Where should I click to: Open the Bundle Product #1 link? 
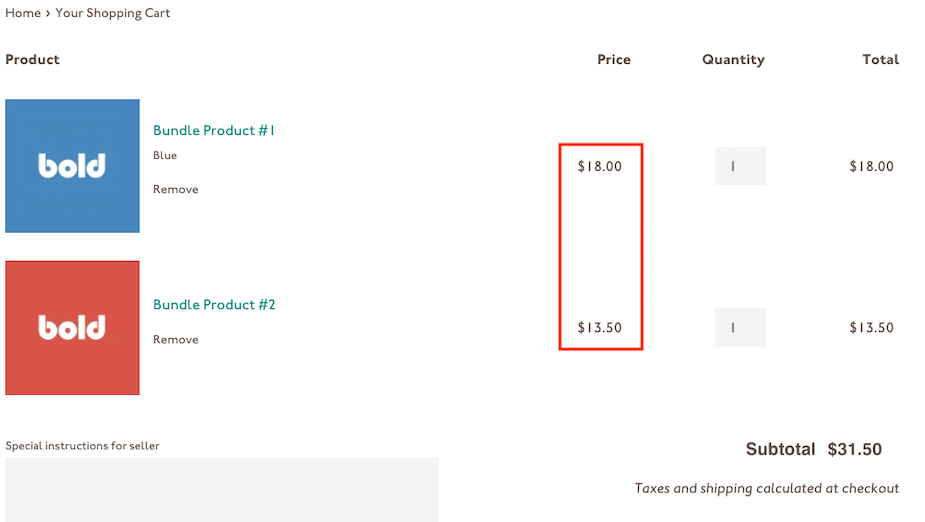[214, 130]
